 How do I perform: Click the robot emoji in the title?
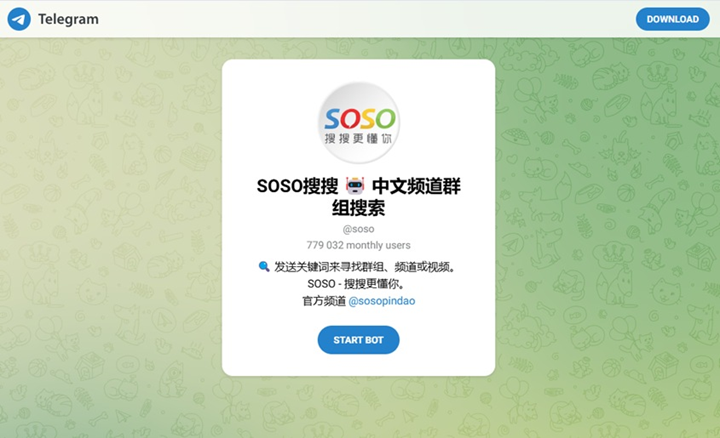[355, 186]
